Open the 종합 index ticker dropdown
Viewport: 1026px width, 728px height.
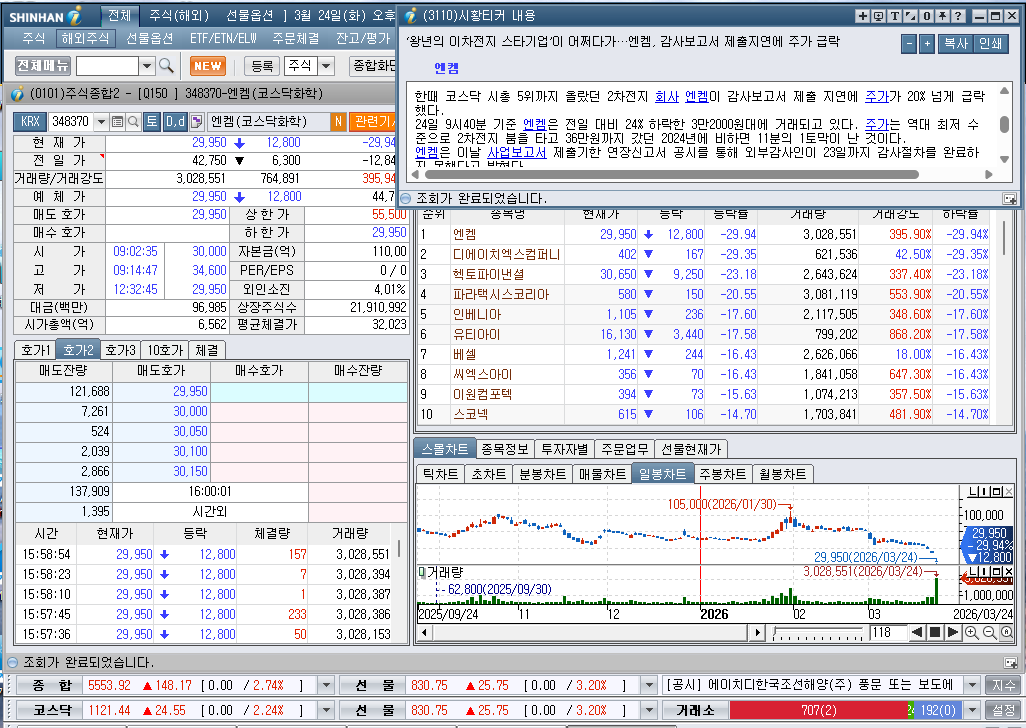(326, 685)
